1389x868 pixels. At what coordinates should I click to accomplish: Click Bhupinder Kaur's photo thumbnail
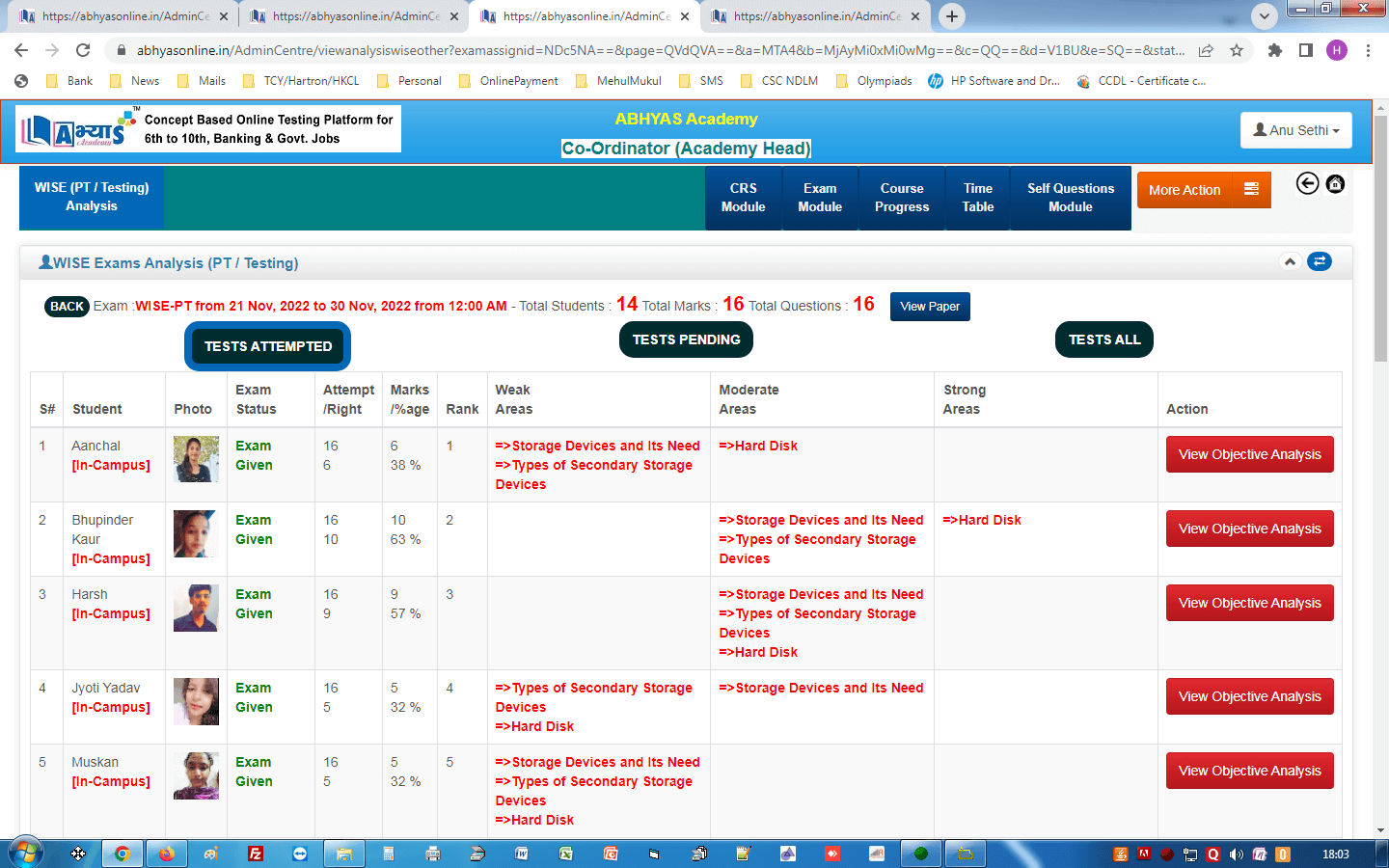click(196, 533)
